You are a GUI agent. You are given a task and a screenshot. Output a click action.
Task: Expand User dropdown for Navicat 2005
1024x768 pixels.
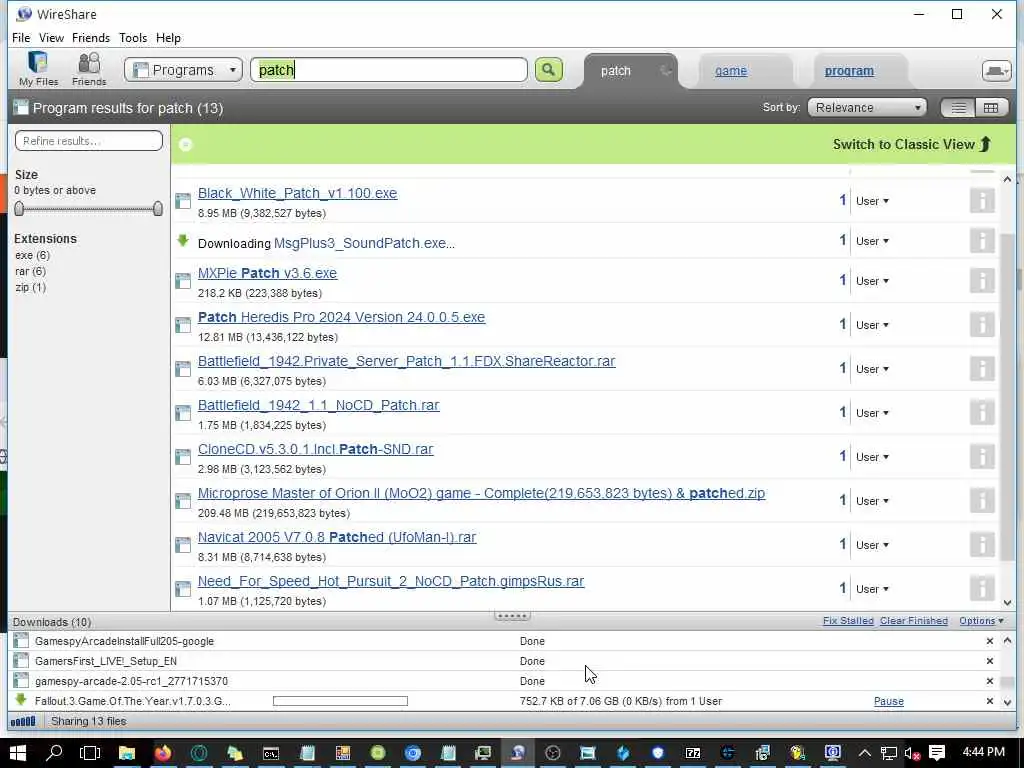(872, 545)
